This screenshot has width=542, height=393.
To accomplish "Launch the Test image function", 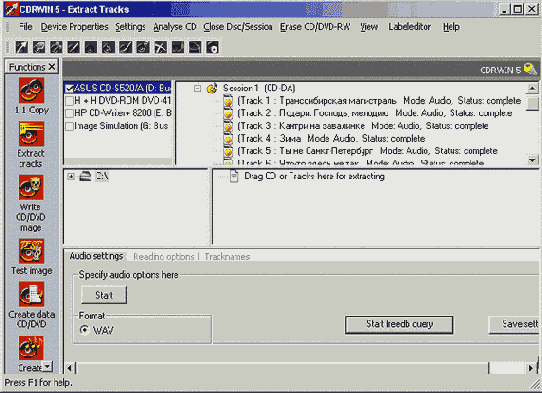I will tap(31, 251).
